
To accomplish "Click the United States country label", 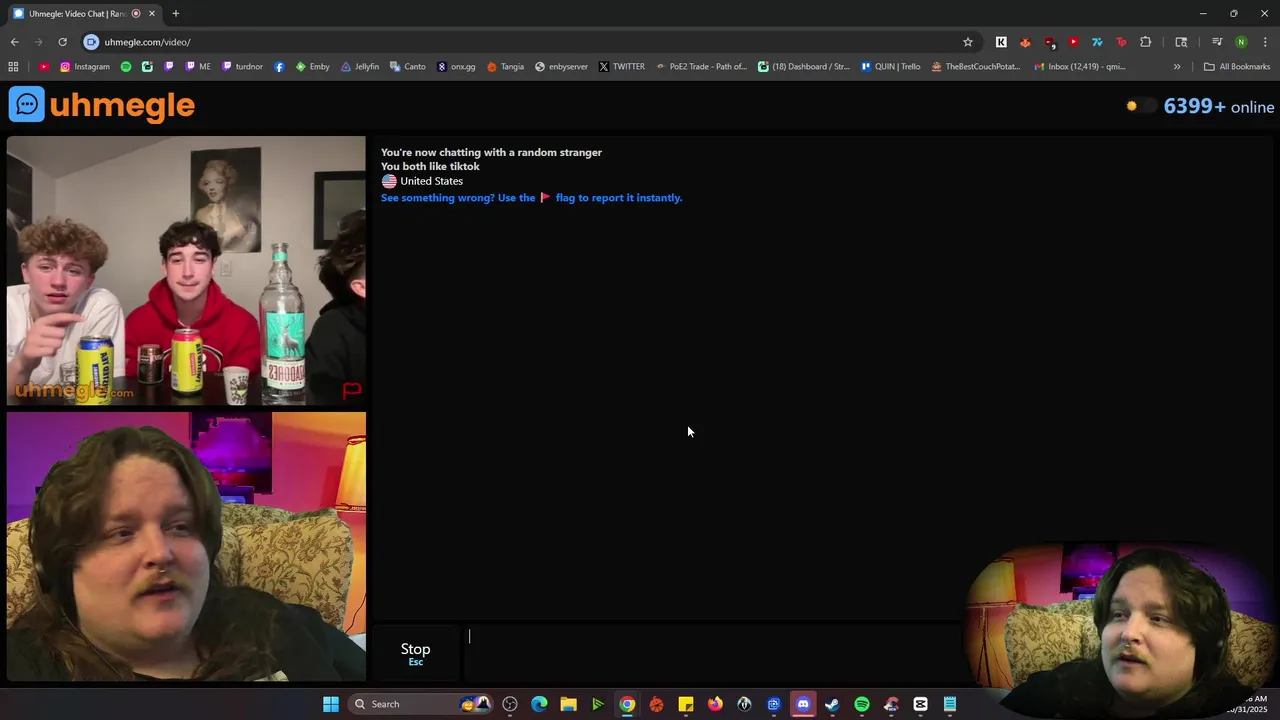I will coord(431,181).
